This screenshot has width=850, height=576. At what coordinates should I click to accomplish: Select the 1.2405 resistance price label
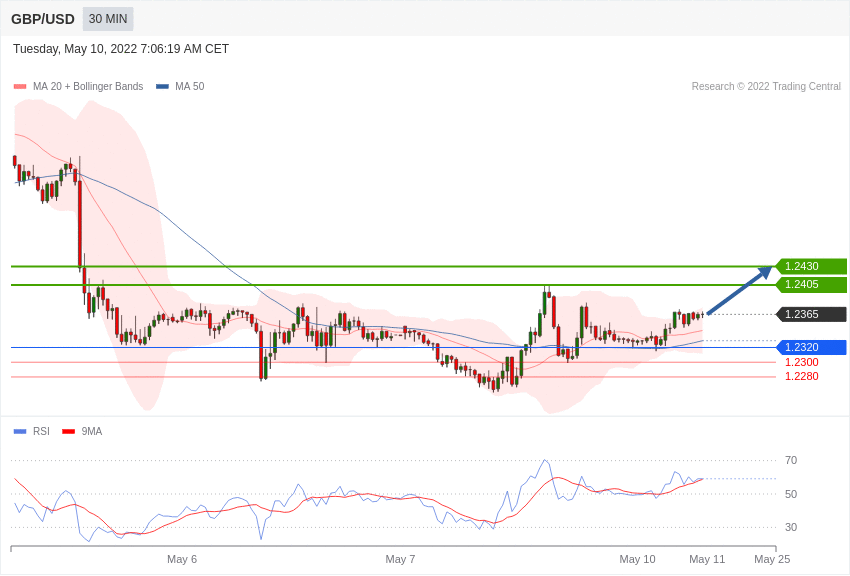pos(811,284)
